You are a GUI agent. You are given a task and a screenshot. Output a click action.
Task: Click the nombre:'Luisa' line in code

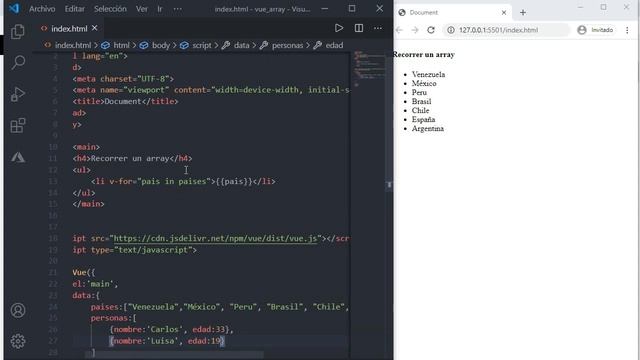[x=167, y=340]
